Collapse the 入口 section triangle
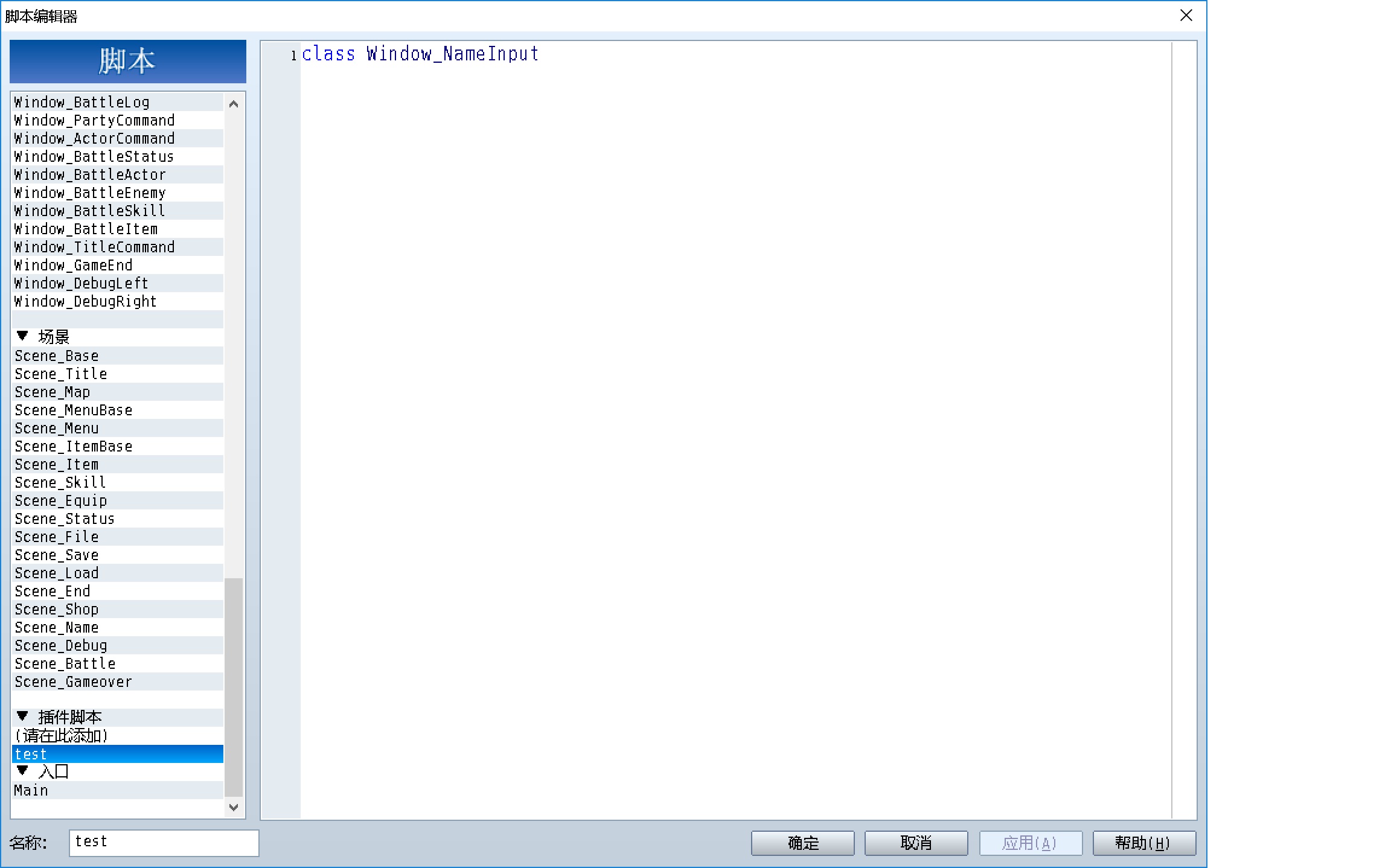The width and height of the screenshot is (1391, 868). coord(22,770)
